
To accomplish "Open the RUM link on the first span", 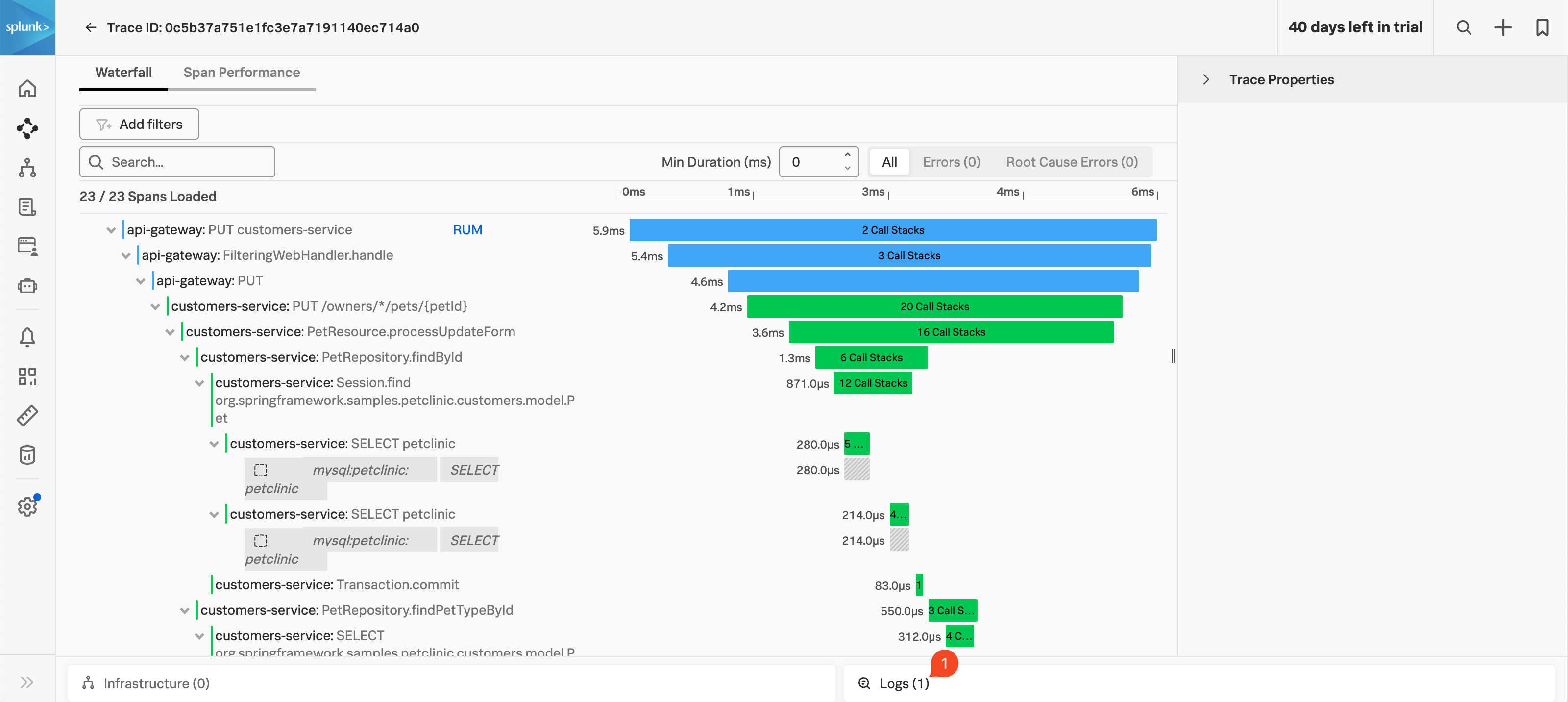I will (x=467, y=229).
